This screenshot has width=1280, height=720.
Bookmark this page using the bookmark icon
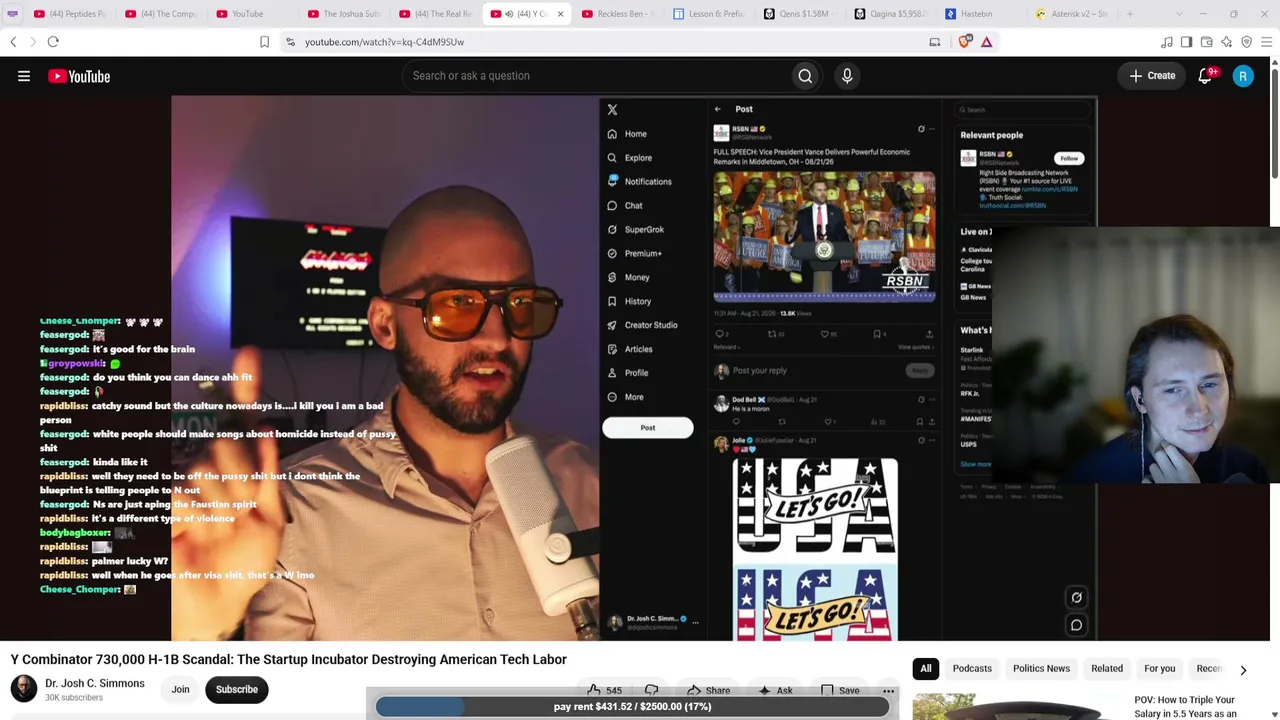pyautogui.click(x=264, y=42)
